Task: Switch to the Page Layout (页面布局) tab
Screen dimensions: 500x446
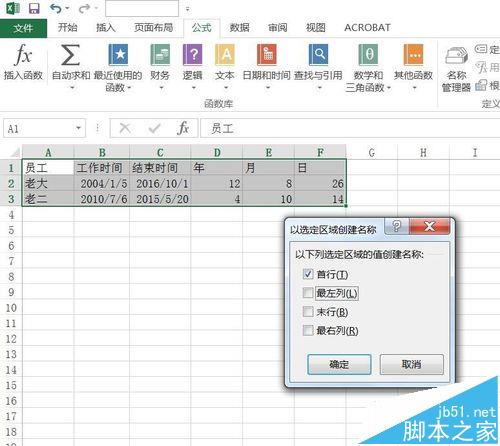Action: 154,28
